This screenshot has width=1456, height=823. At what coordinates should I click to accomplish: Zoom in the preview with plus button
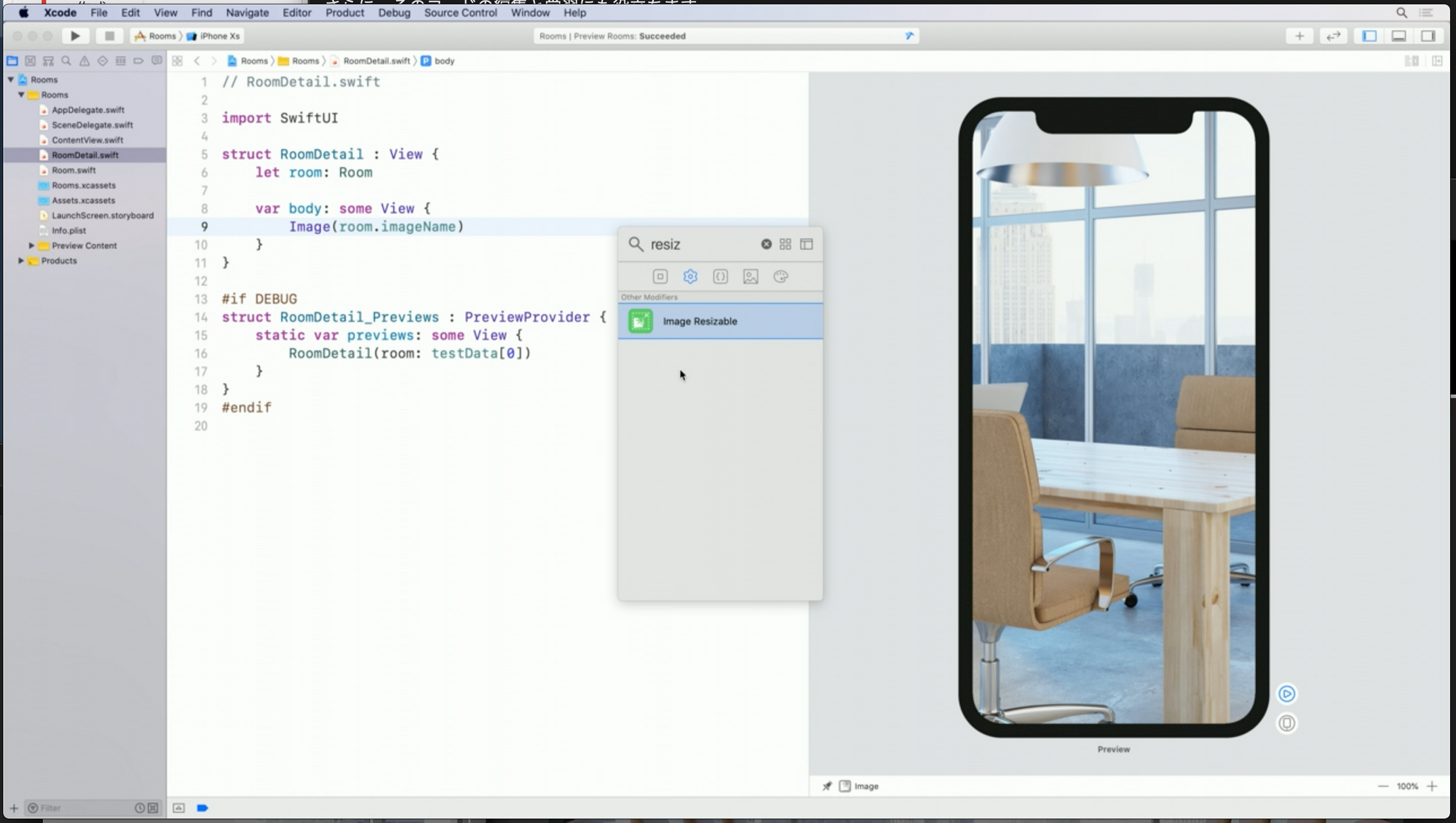click(1432, 787)
